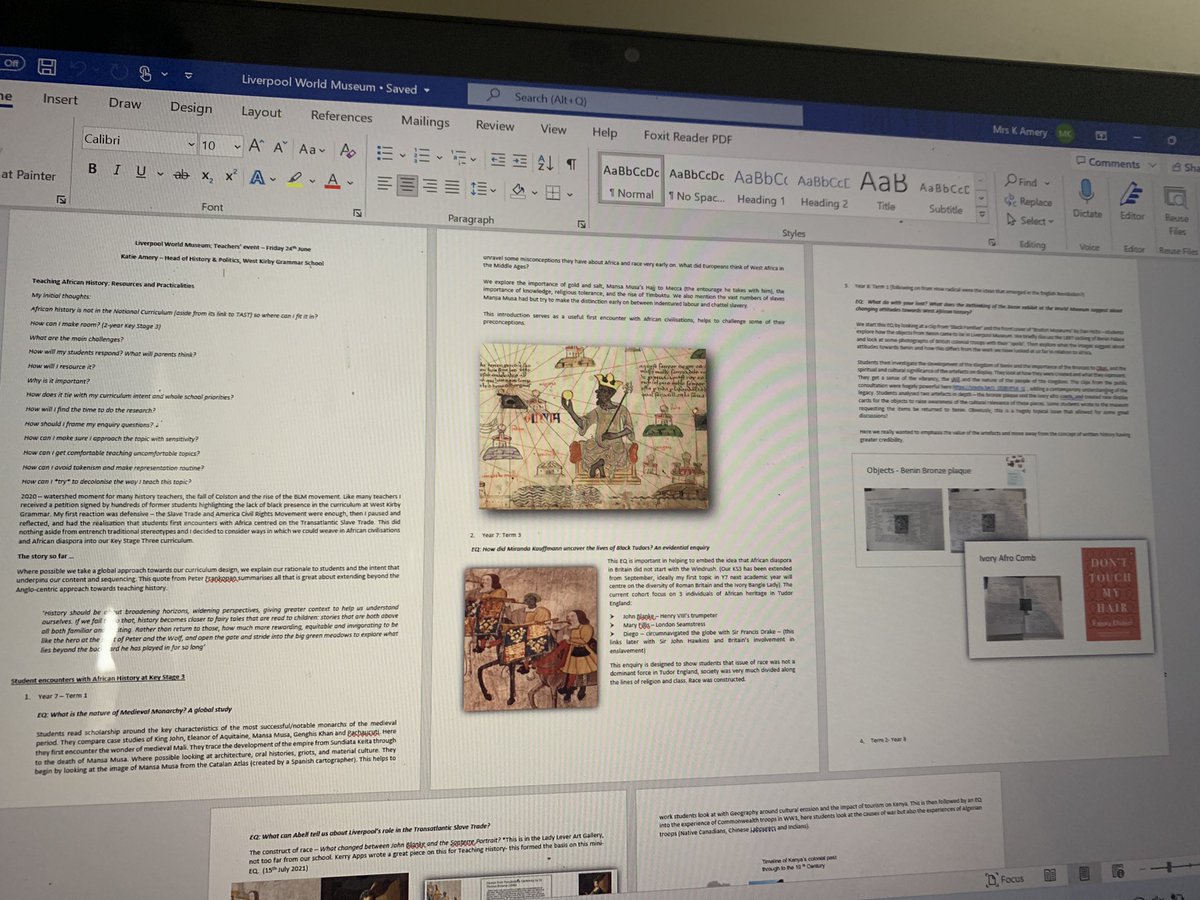Toggle Underline formatting
Viewport: 1200px width, 900px height.
[x=141, y=172]
